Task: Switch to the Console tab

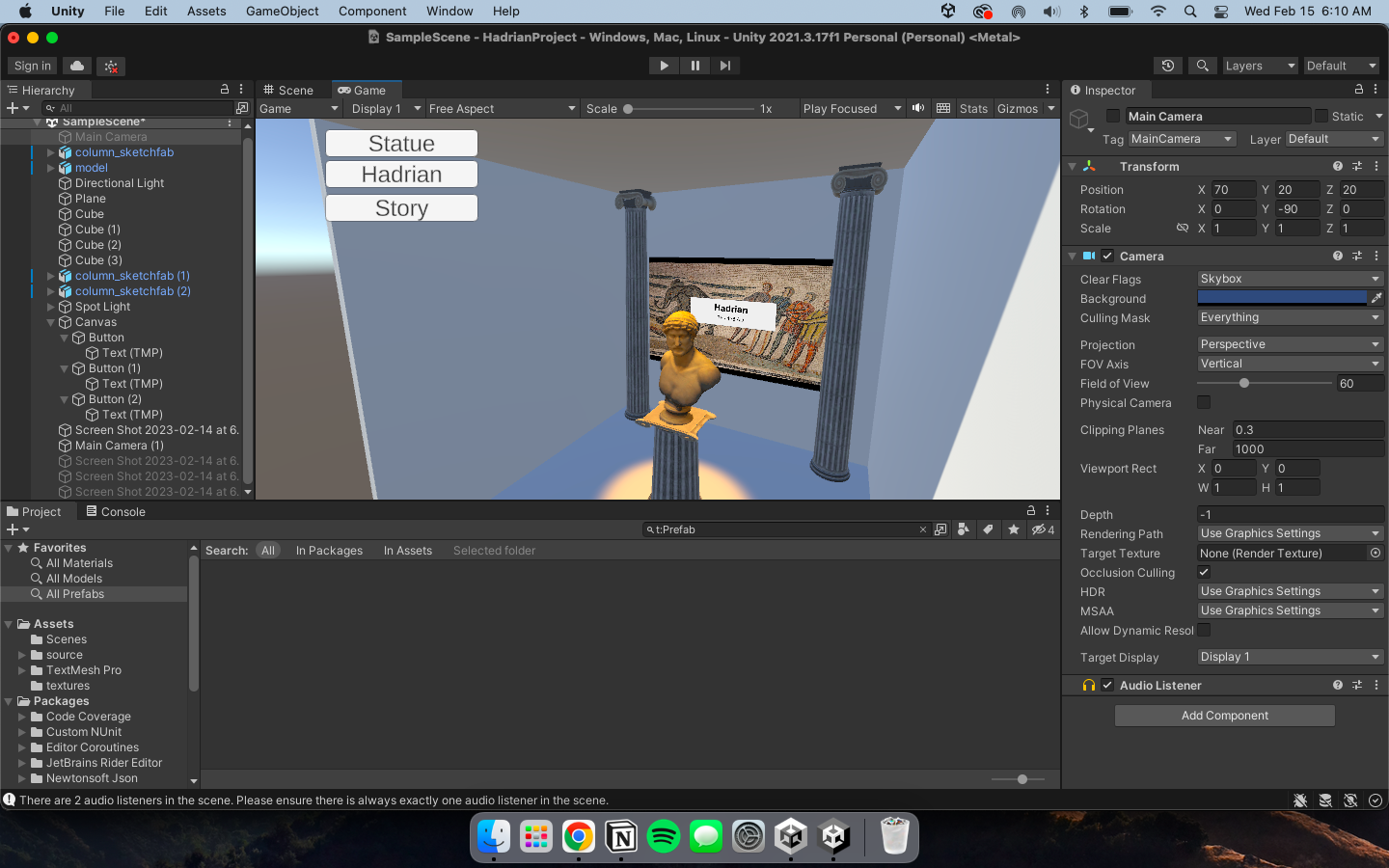Action: 116,511
